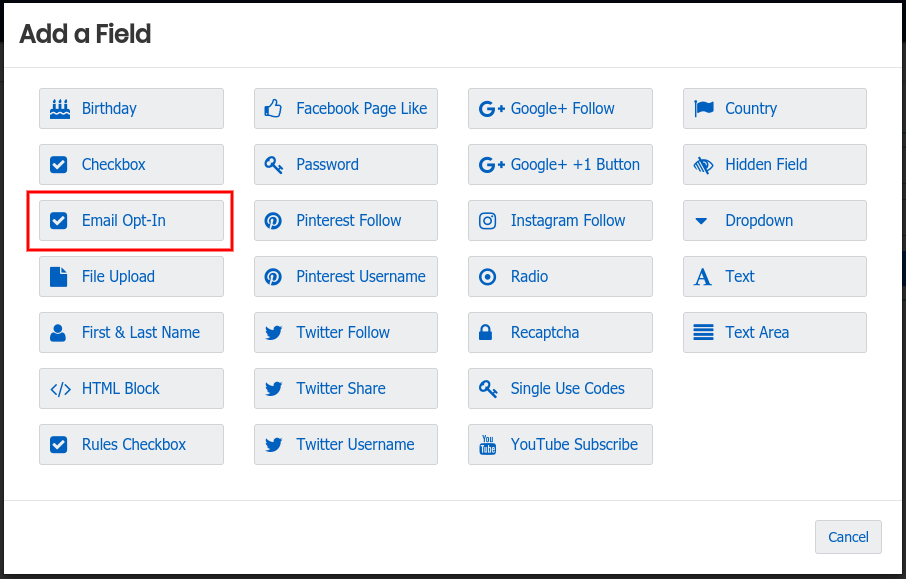Add the Single Use Codes field
Image resolution: width=906 pixels, height=579 pixels.
tap(560, 389)
